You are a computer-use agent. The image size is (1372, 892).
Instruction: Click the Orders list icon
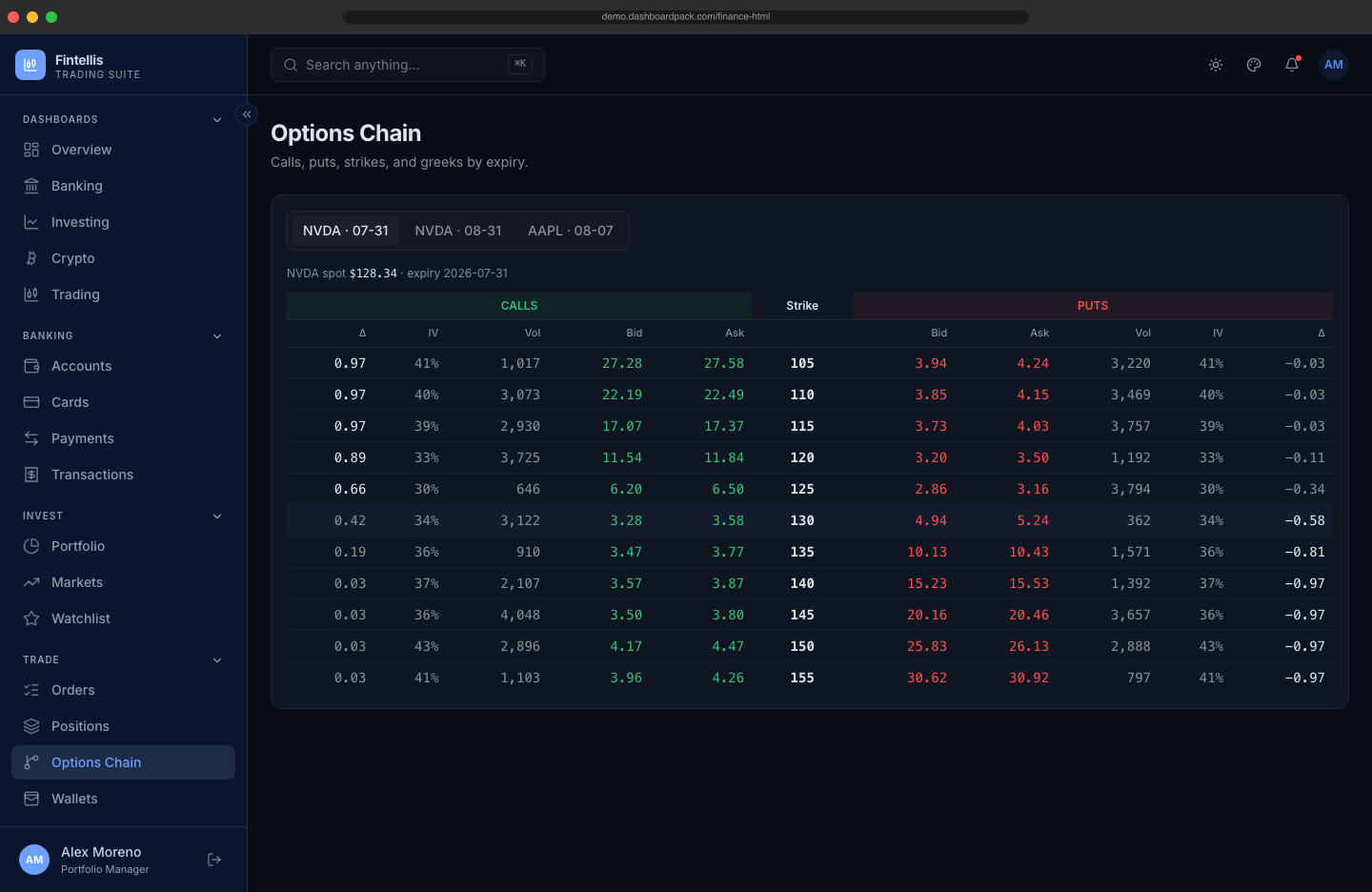coord(31,690)
